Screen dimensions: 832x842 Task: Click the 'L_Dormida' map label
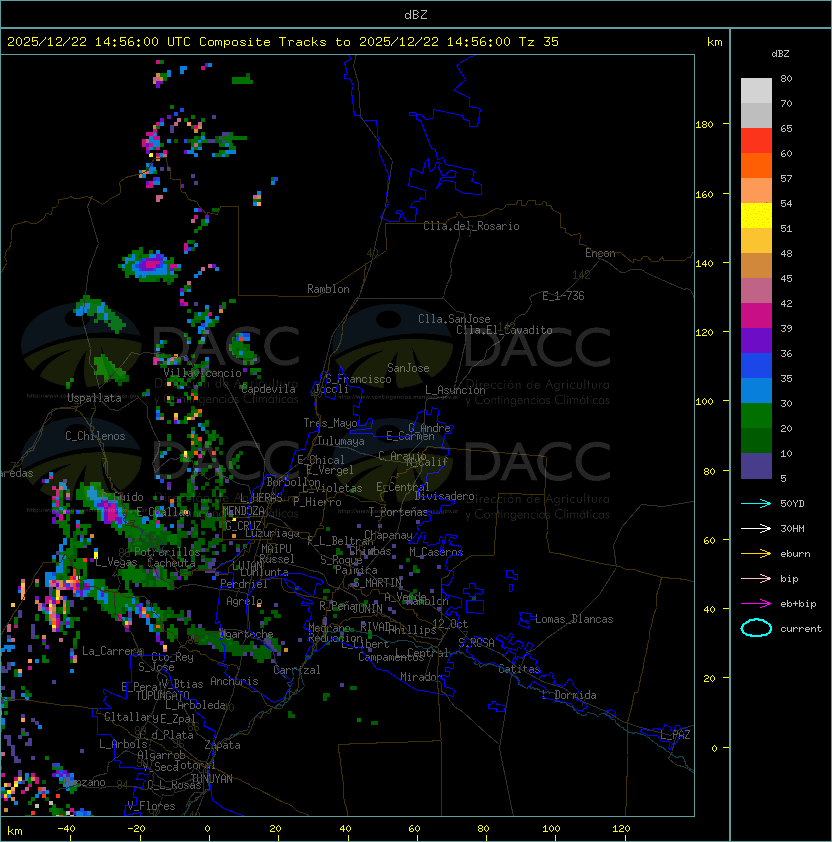click(x=569, y=695)
